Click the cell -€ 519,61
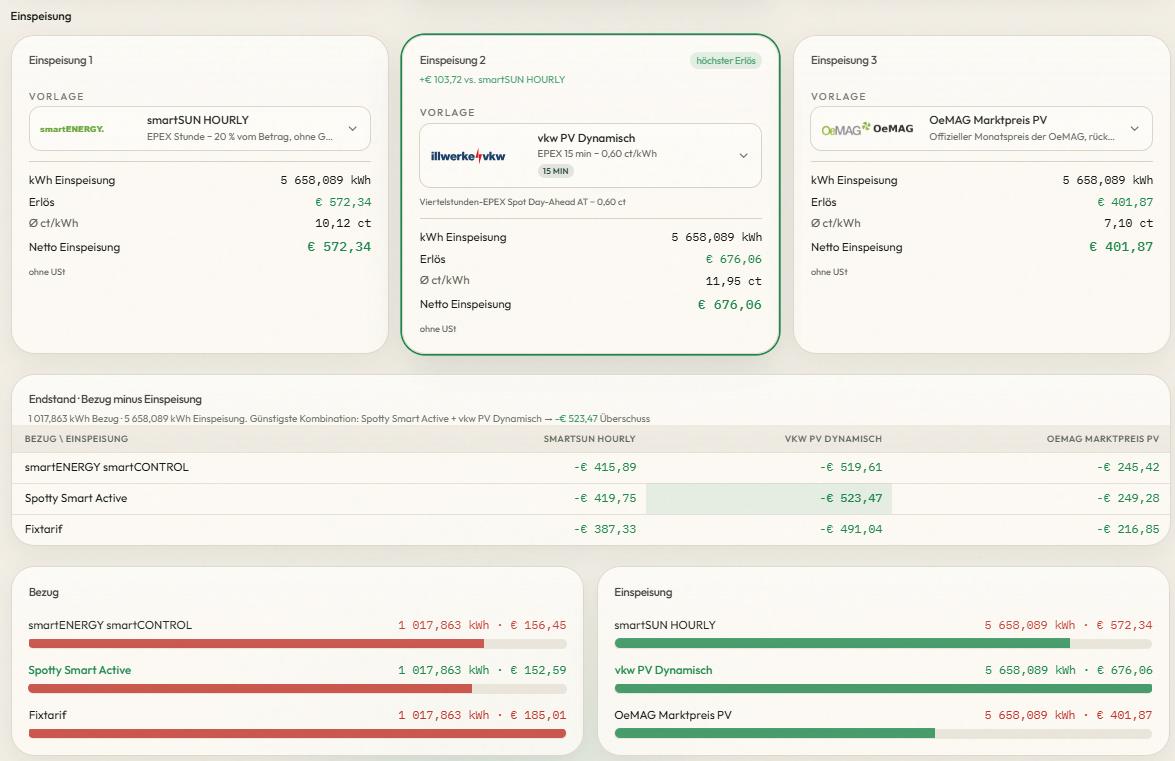The image size is (1175, 761). (x=851, y=467)
